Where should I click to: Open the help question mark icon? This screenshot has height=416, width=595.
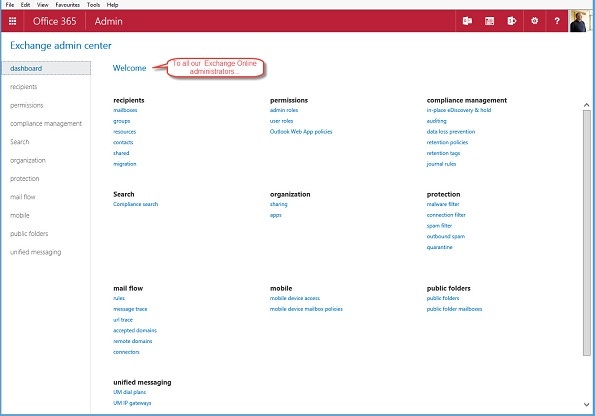point(557,21)
